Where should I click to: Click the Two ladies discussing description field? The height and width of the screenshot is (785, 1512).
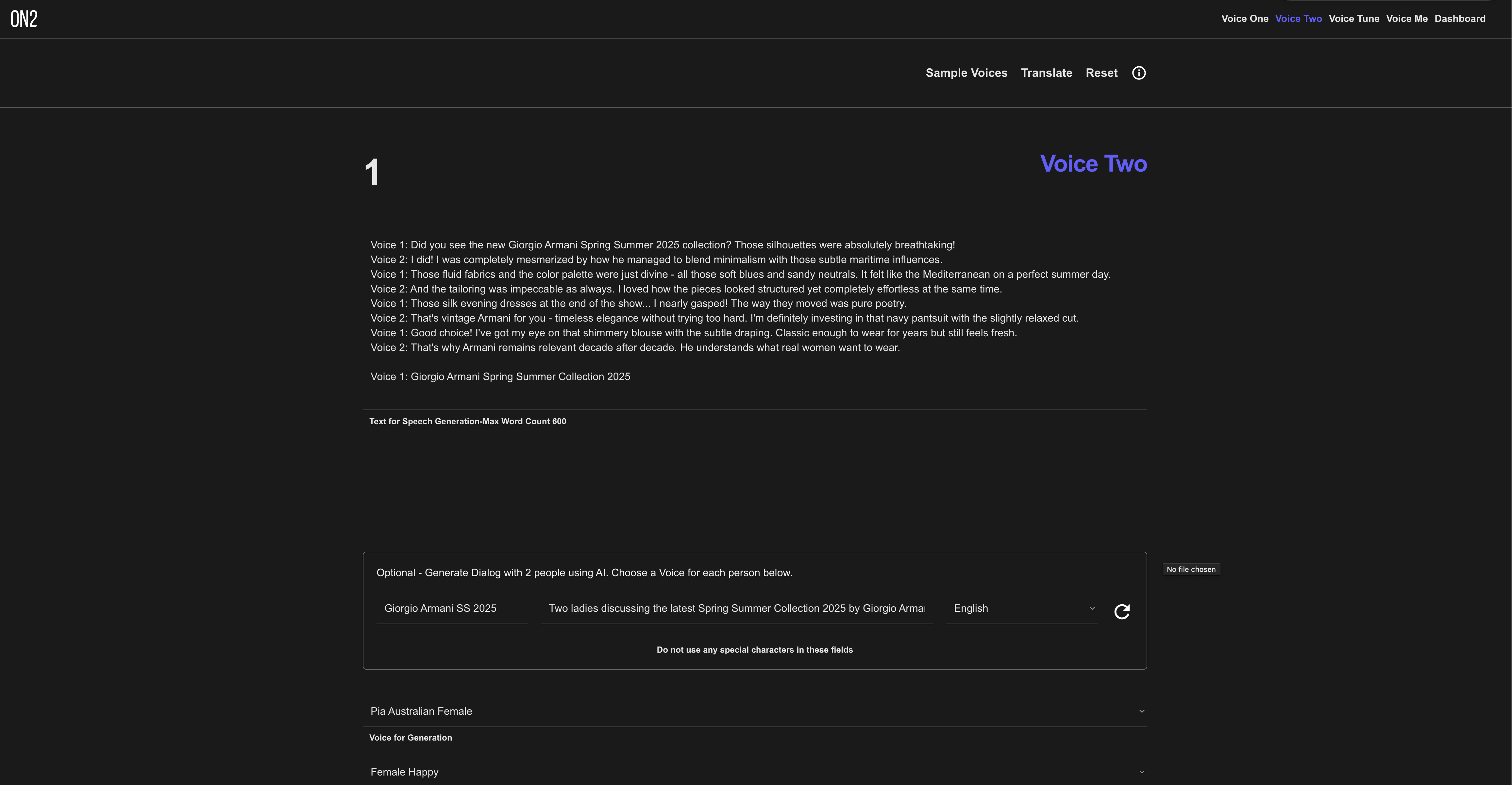click(x=736, y=609)
